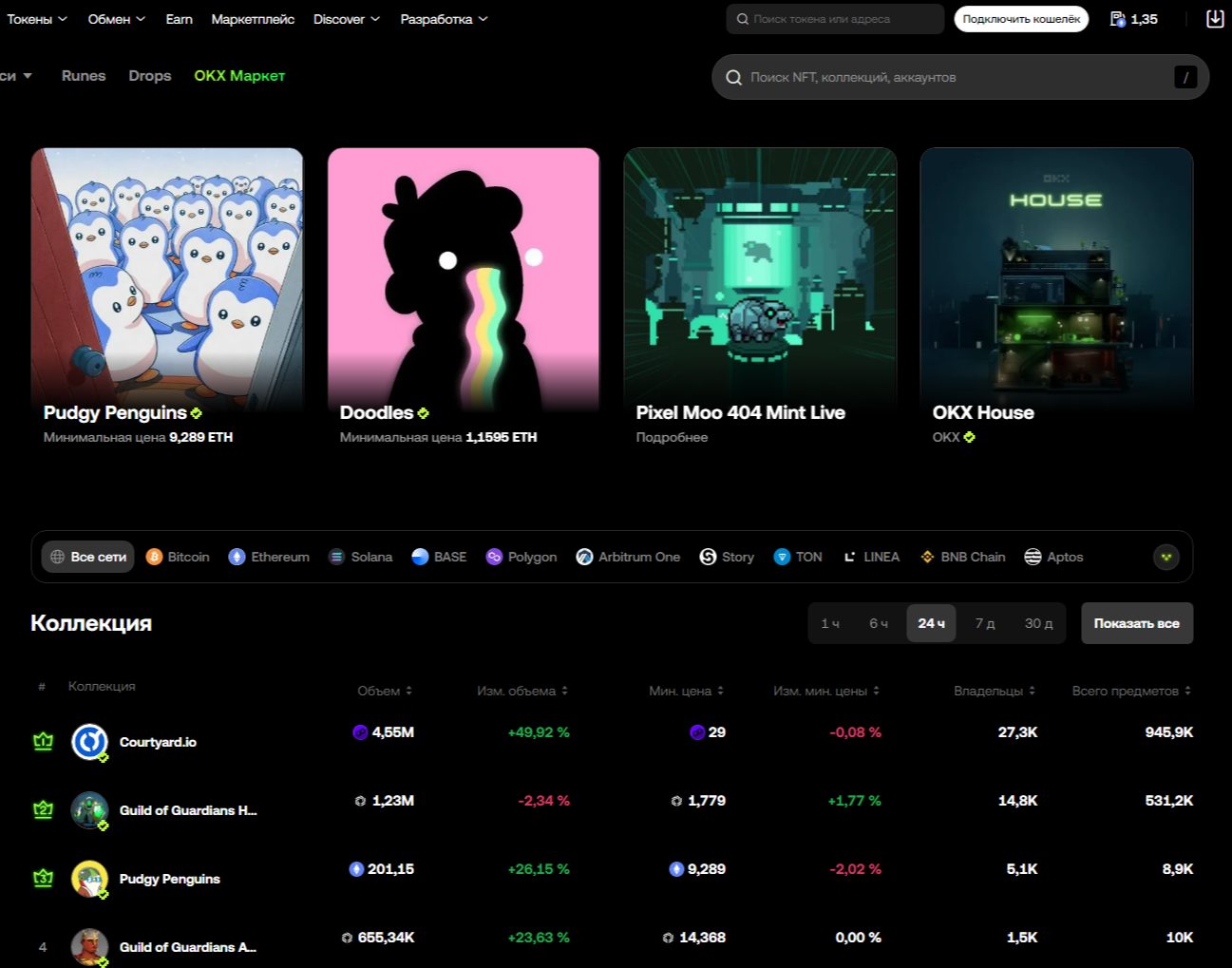This screenshot has height=968, width=1232.
Task: Click the Courtyard.io collection avatar
Action: 89,742
